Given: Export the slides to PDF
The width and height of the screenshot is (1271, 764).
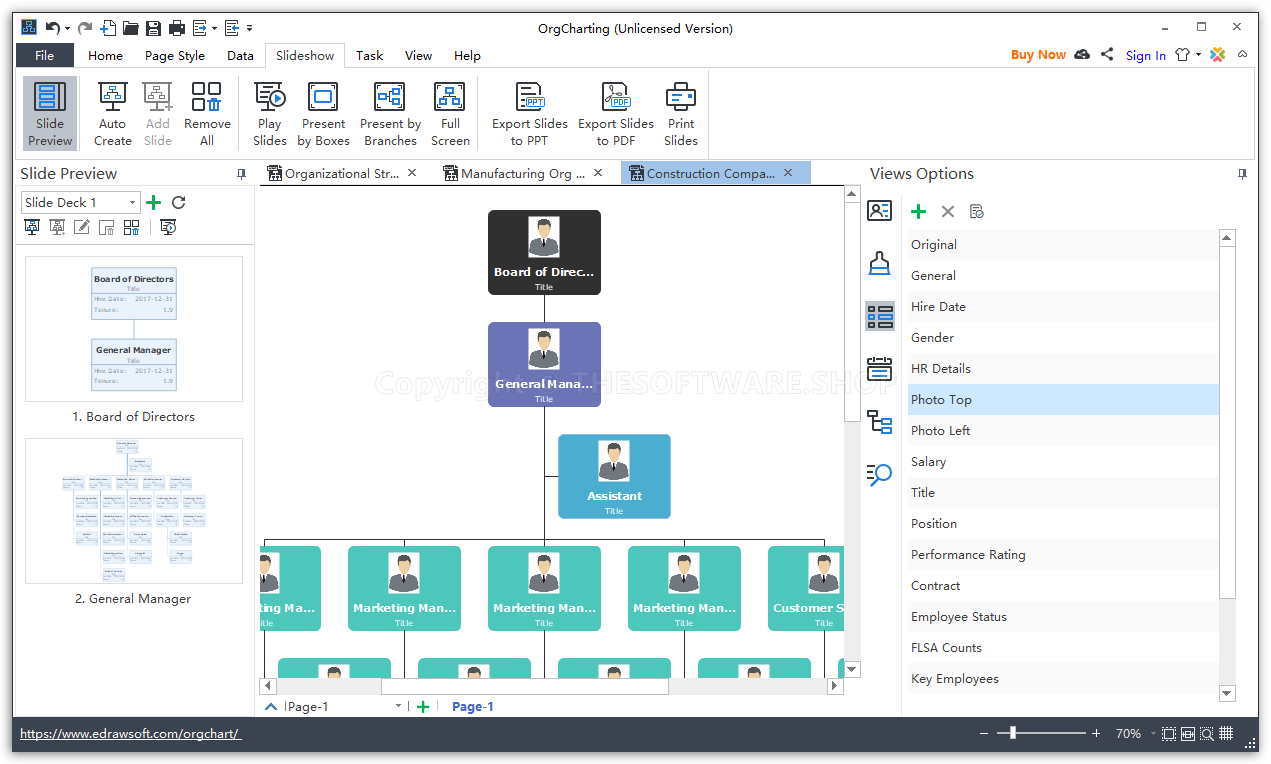Looking at the screenshot, I should [615, 113].
